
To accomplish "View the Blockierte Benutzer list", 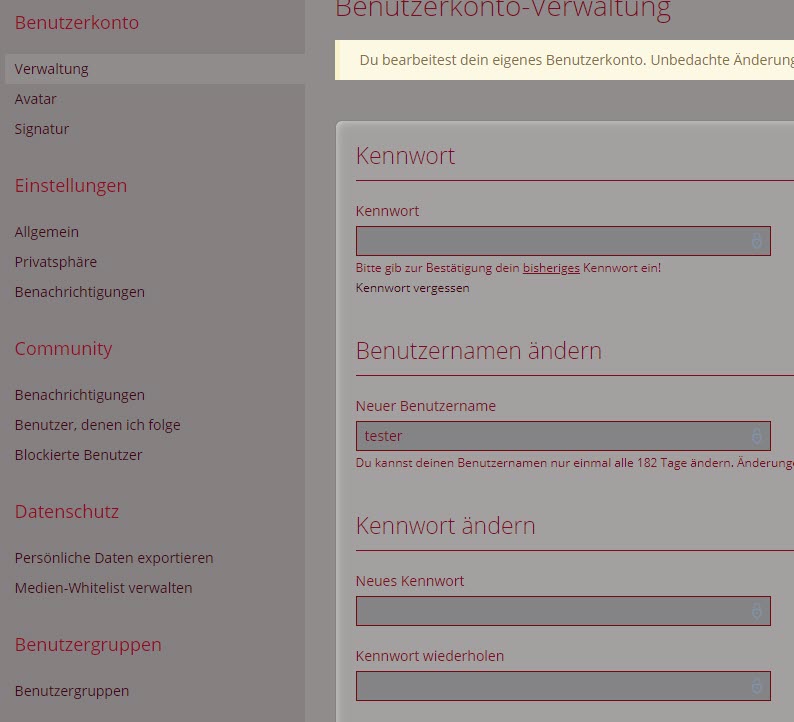I will [x=79, y=455].
